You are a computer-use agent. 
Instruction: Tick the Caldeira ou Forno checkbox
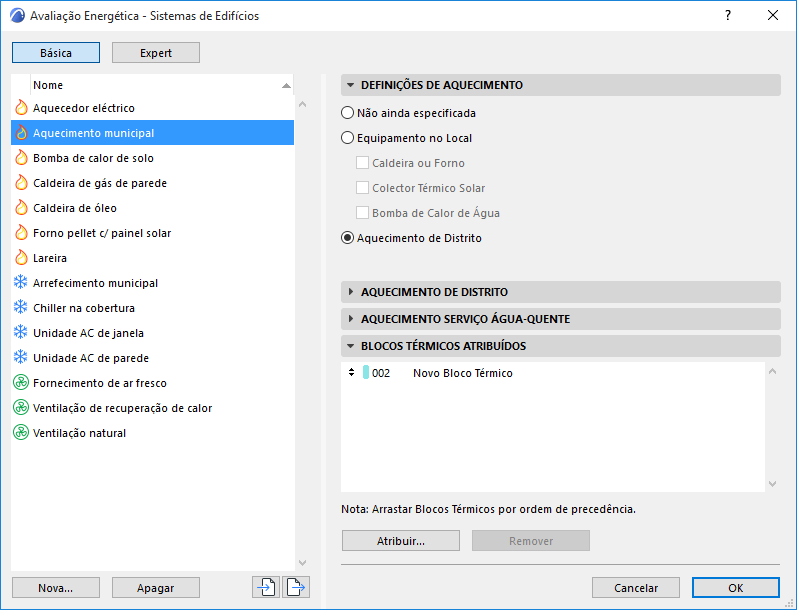(x=362, y=163)
